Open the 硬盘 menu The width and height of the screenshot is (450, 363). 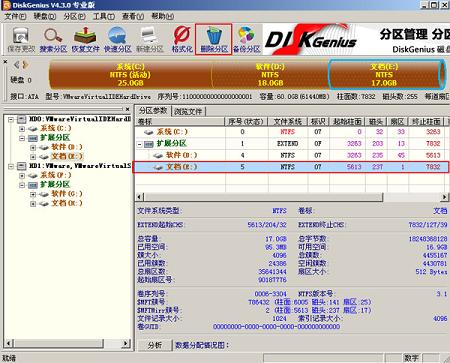[45, 16]
